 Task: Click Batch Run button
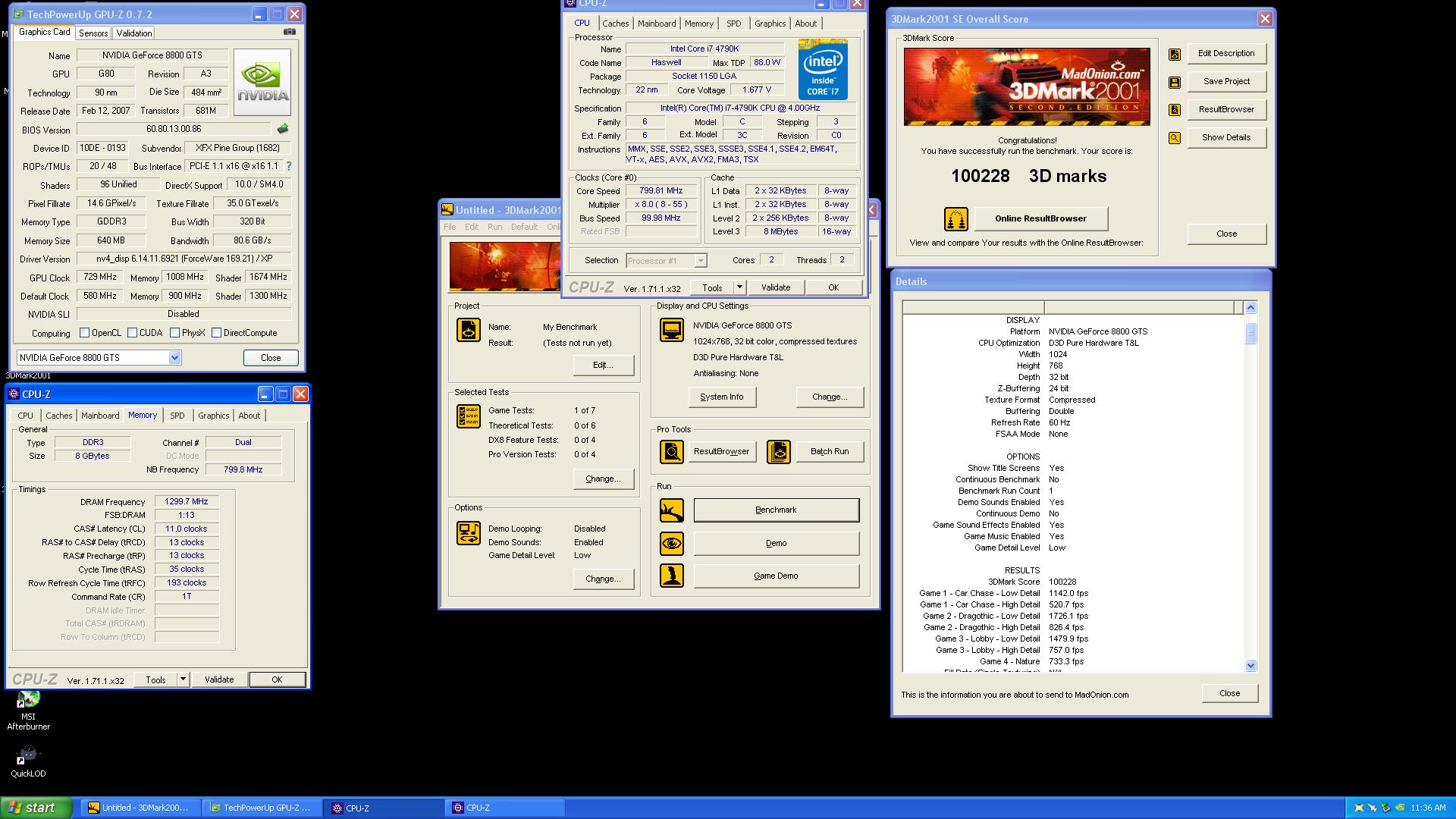830,452
